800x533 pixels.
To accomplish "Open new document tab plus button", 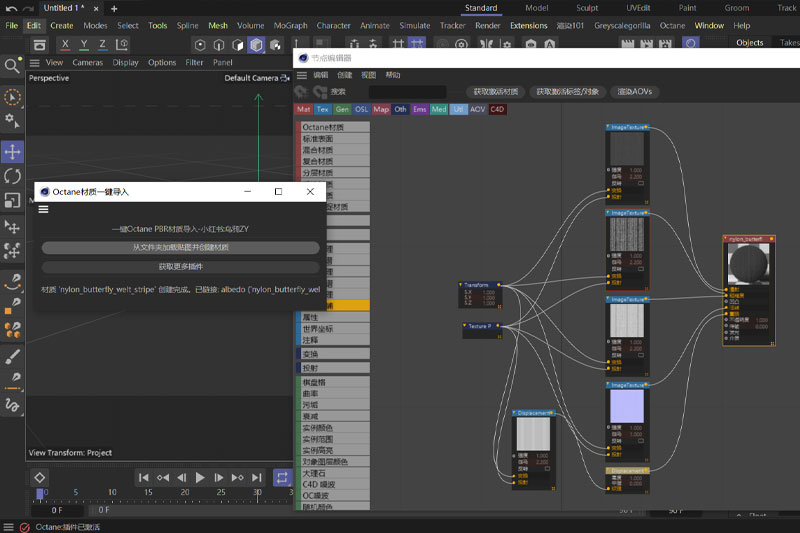I will pos(114,9).
